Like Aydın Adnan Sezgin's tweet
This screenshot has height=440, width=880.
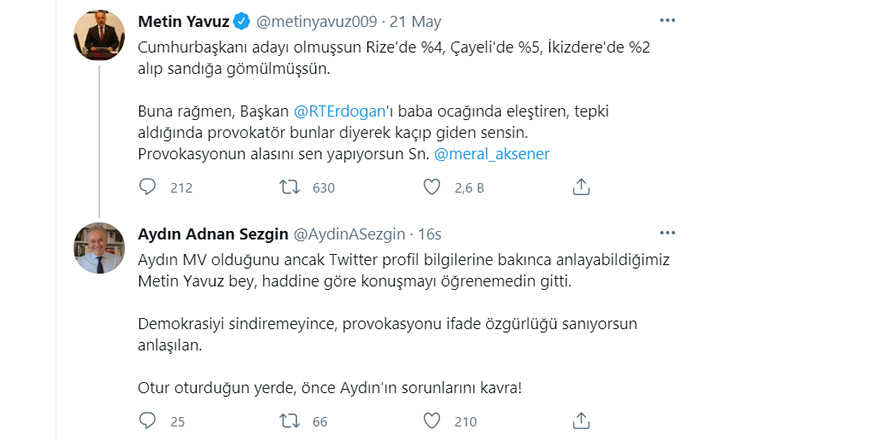[x=432, y=421]
